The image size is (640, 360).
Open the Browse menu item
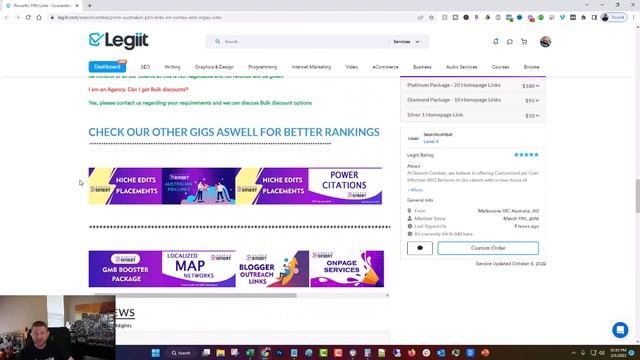click(531, 67)
